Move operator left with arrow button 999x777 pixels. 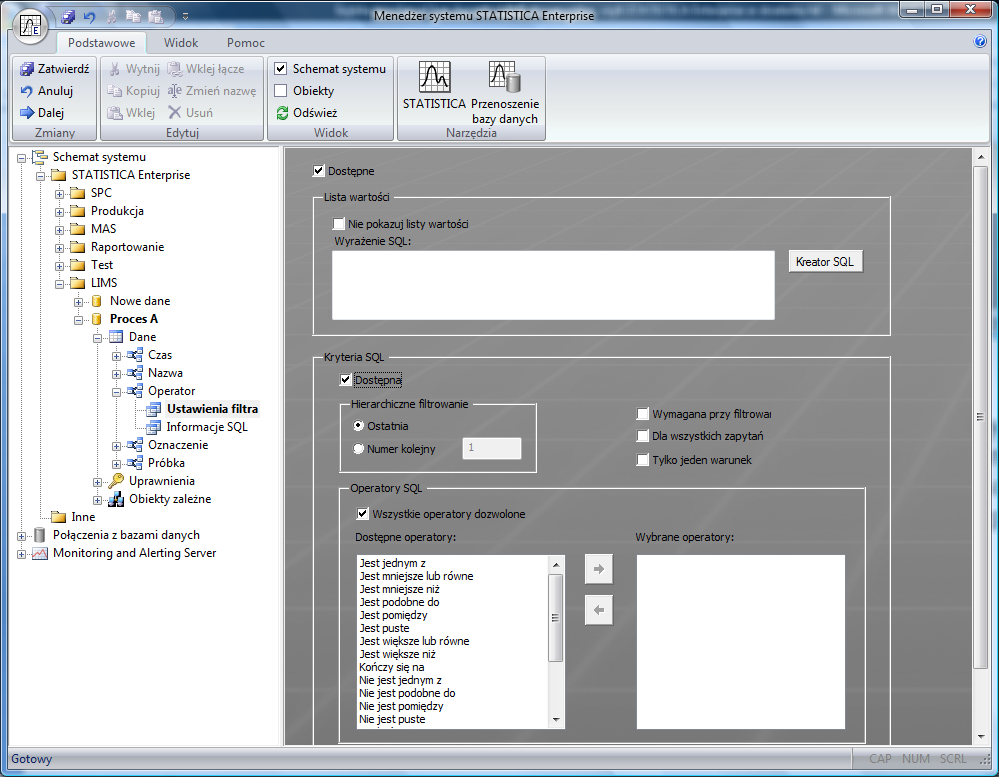598,610
